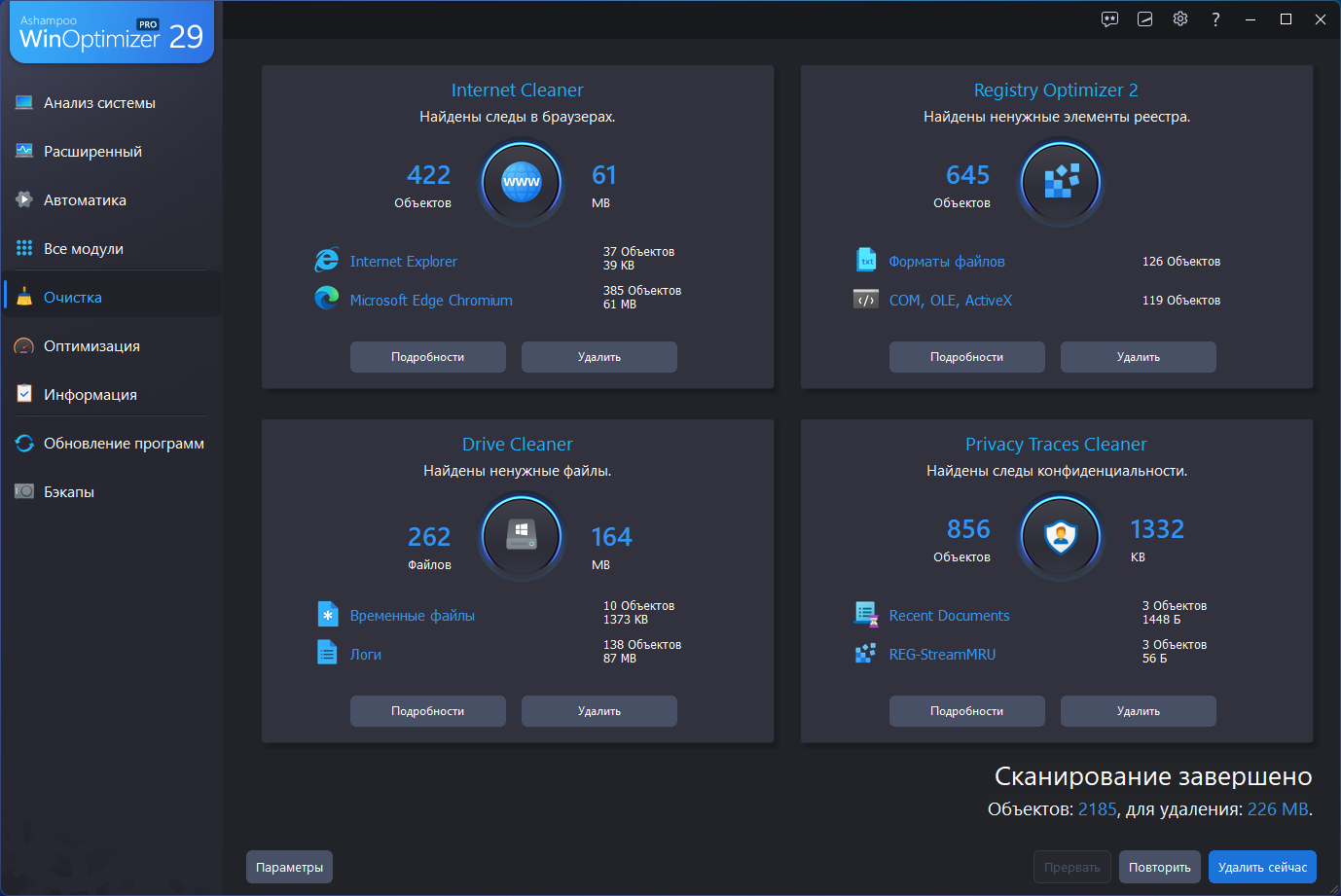
Task: Click the Microsoft Edge Chromium icon
Action: tap(327, 299)
